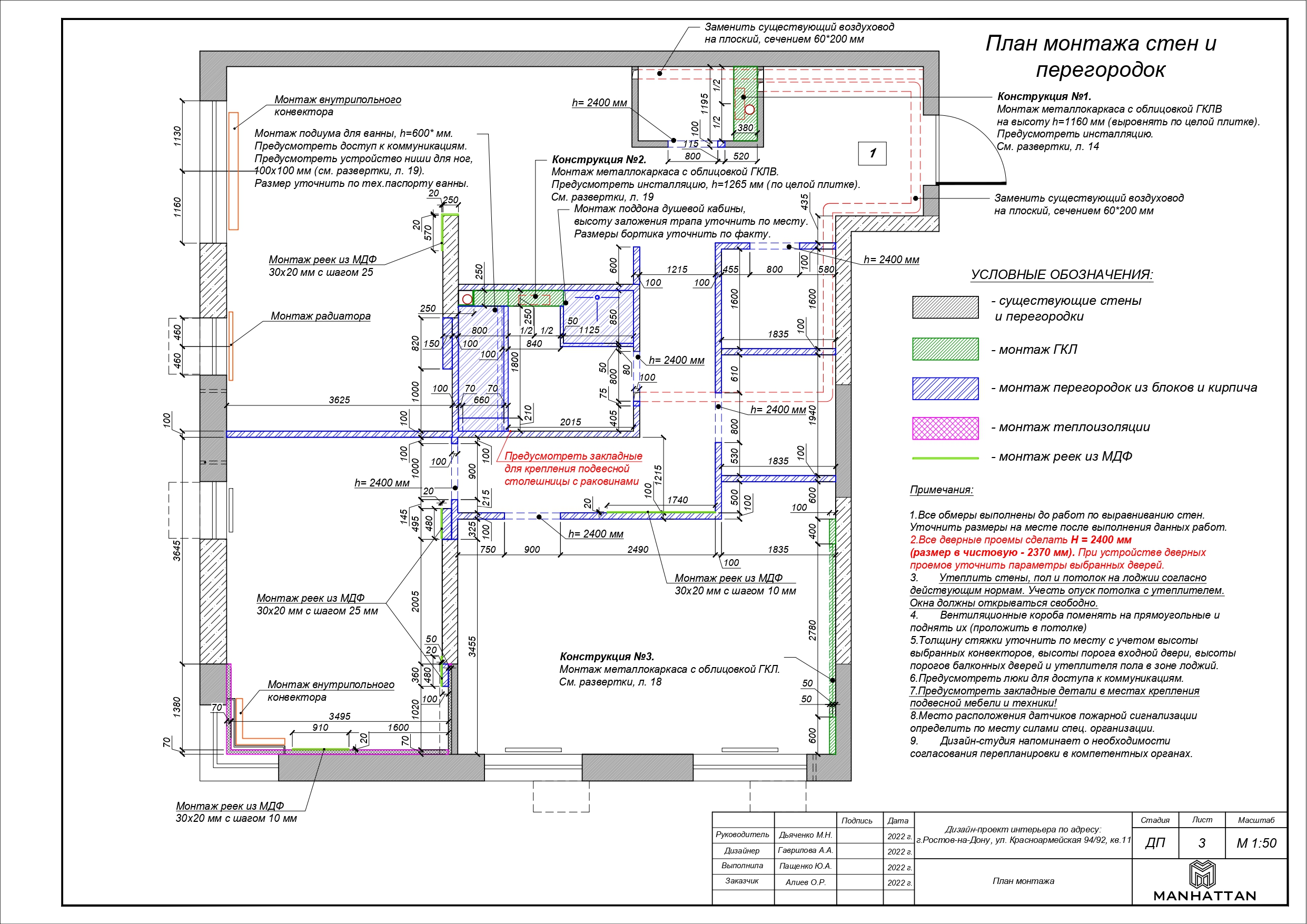Screen dimensions: 1307x924
Task: Click the orange radiator symbol on the left wall
Action: coord(231,345)
